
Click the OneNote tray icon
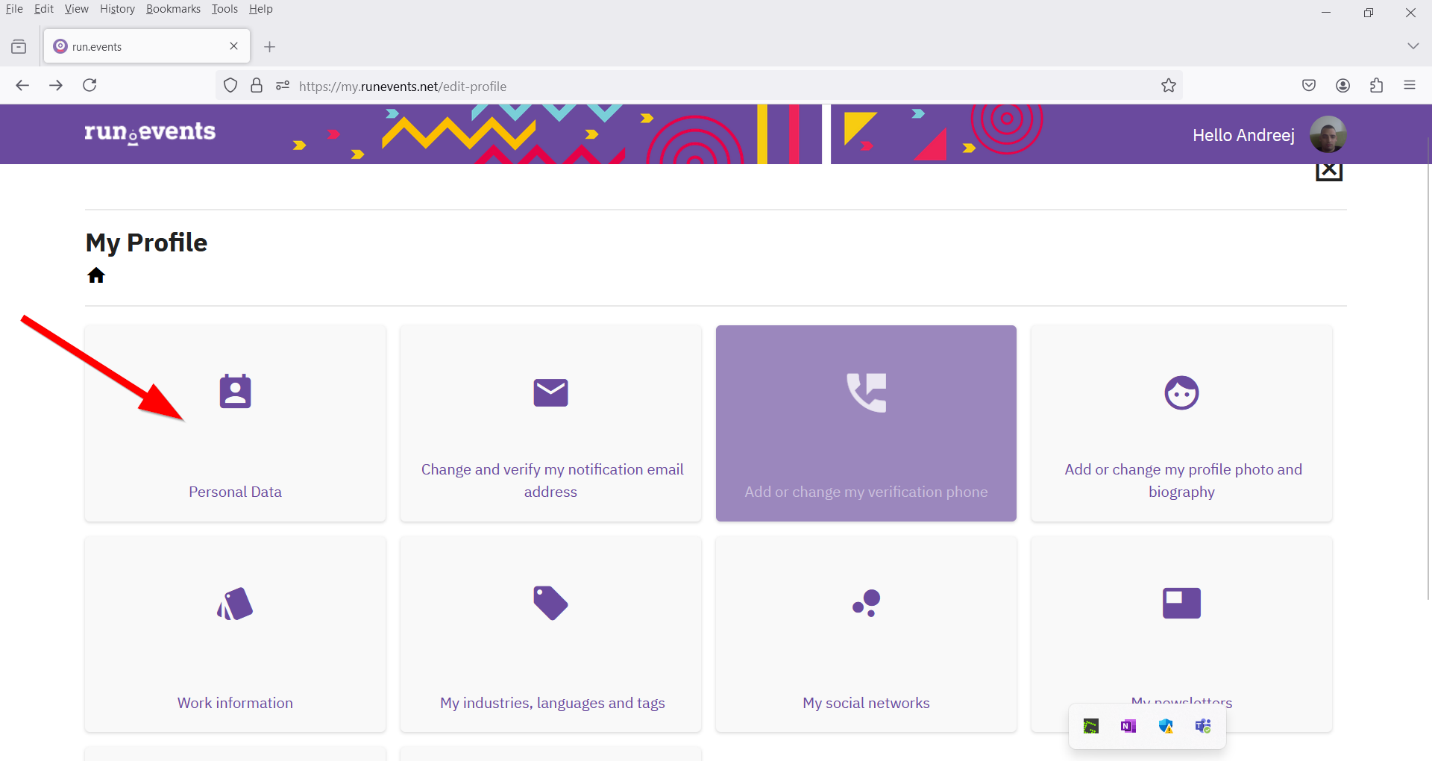click(1128, 726)
